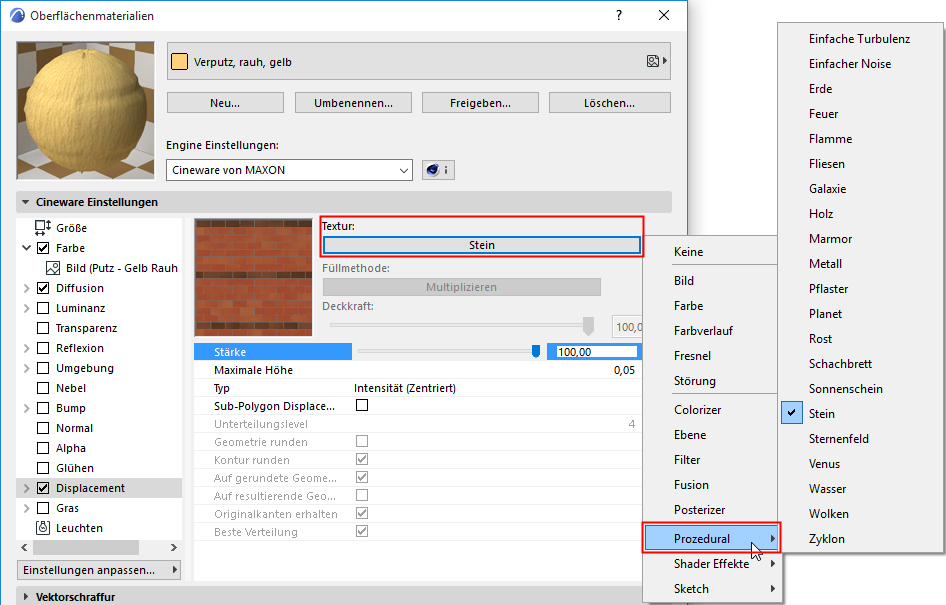Click the Löschen... button
This screenshot has height=605, width=946.
click(609, 103)
